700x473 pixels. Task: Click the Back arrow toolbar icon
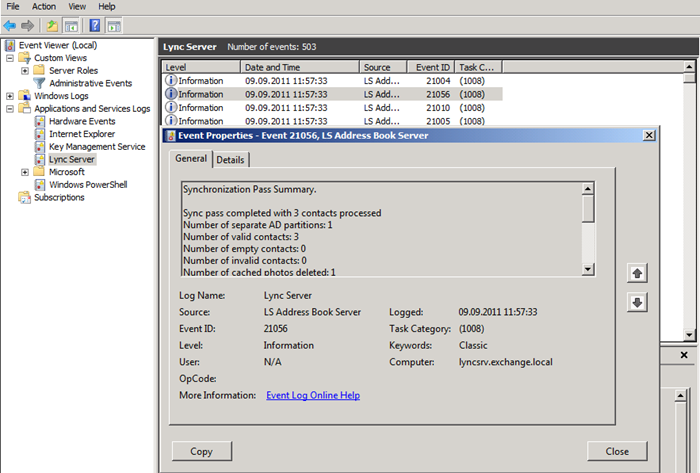coord(9,26)
